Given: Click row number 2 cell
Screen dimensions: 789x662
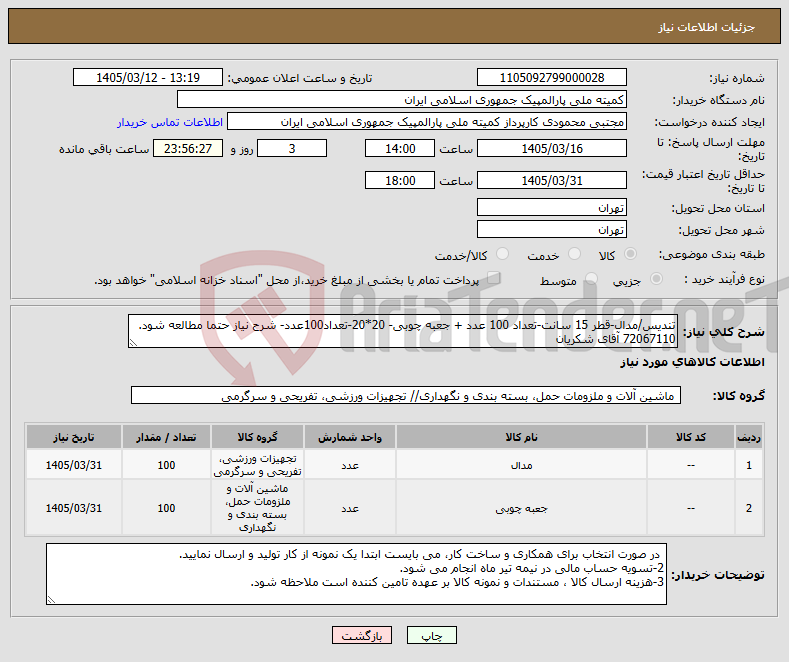Looking at the screenshot, I should click(x=749, y=508).
